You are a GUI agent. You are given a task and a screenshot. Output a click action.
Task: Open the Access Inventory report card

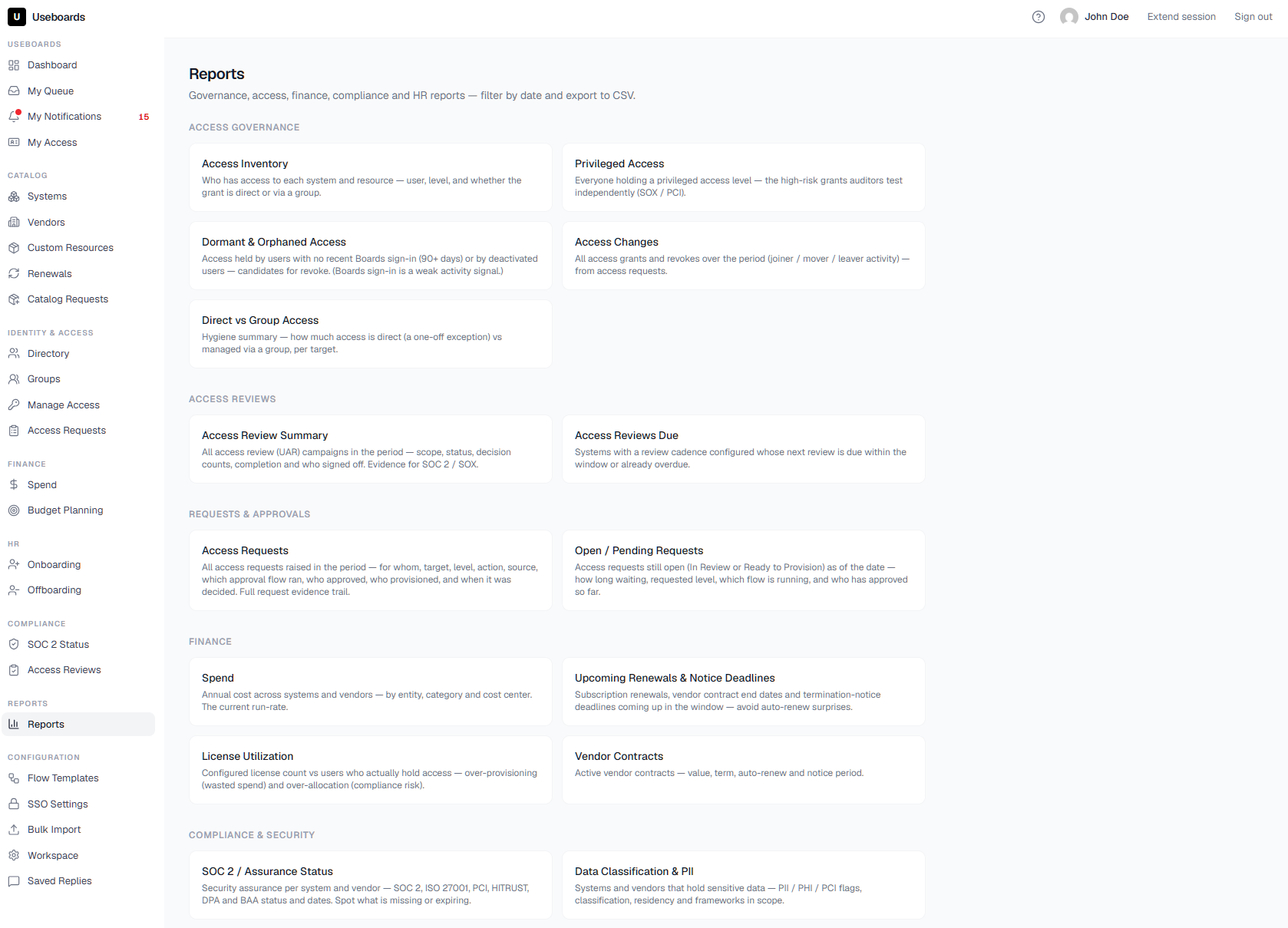[371, 177]
